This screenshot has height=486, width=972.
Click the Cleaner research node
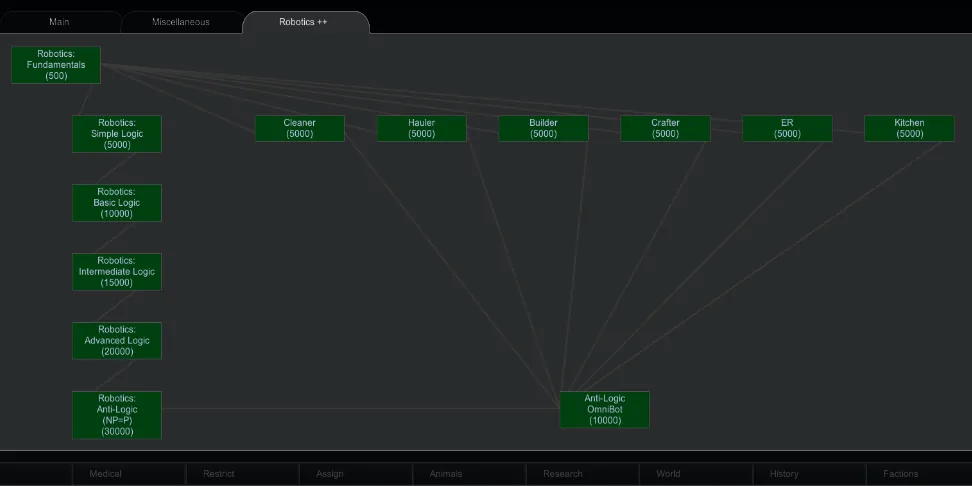[300, 128]
